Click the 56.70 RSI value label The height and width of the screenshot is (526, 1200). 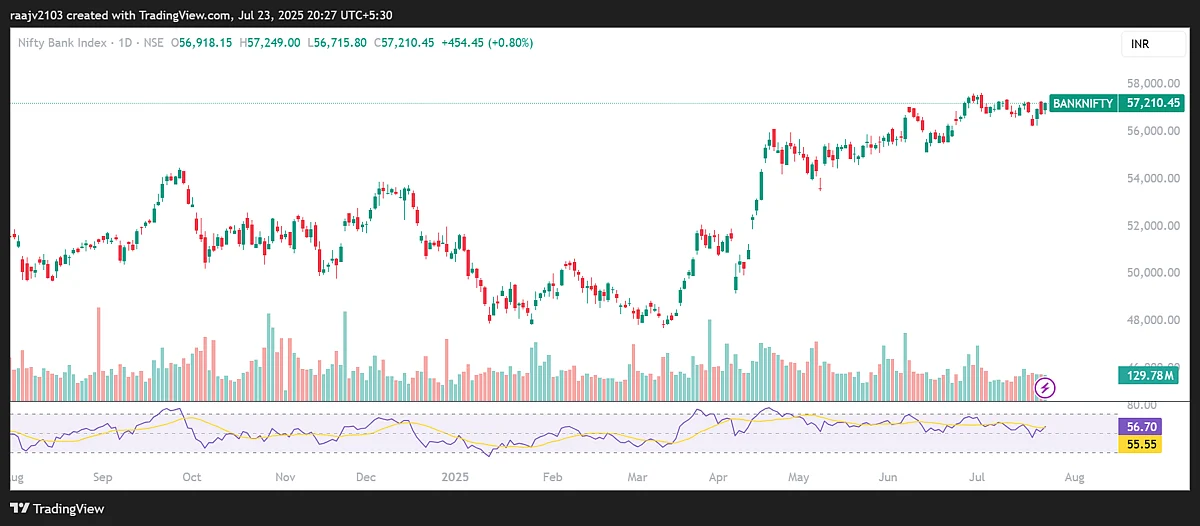tap(1139, 426)
